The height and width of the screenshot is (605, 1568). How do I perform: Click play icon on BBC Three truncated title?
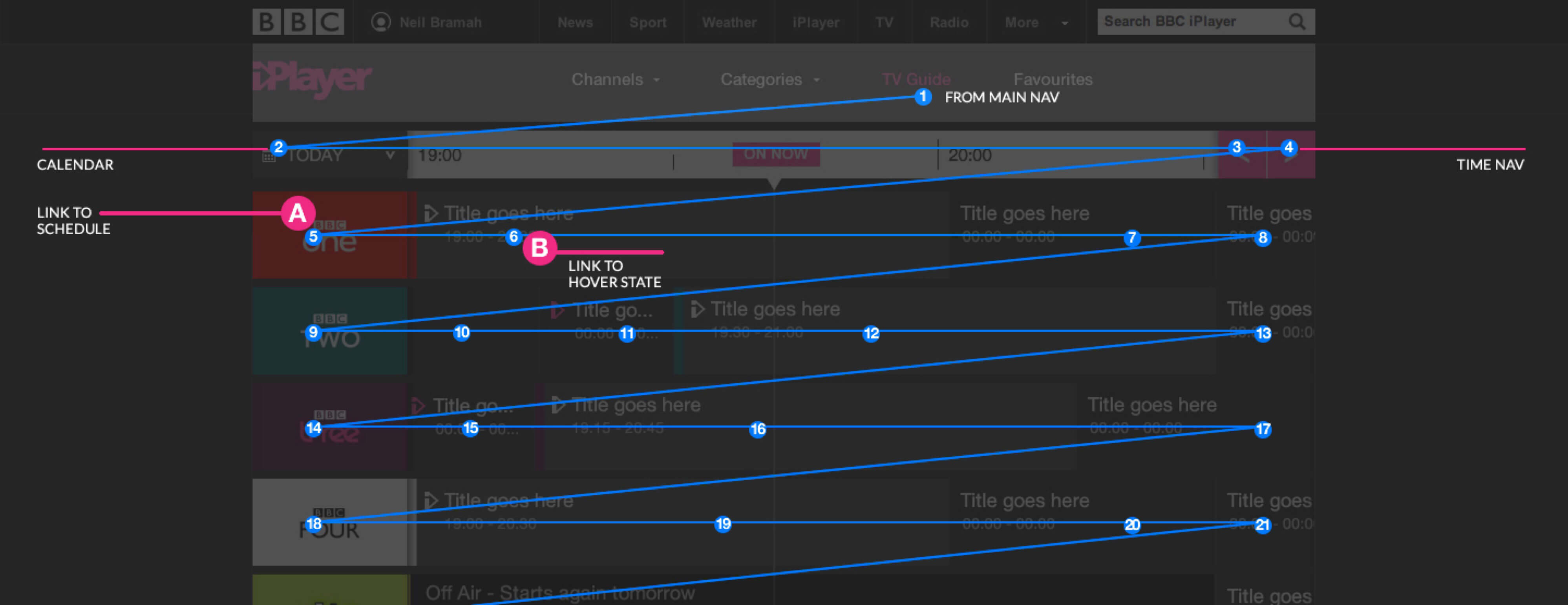tap(418, 406)
